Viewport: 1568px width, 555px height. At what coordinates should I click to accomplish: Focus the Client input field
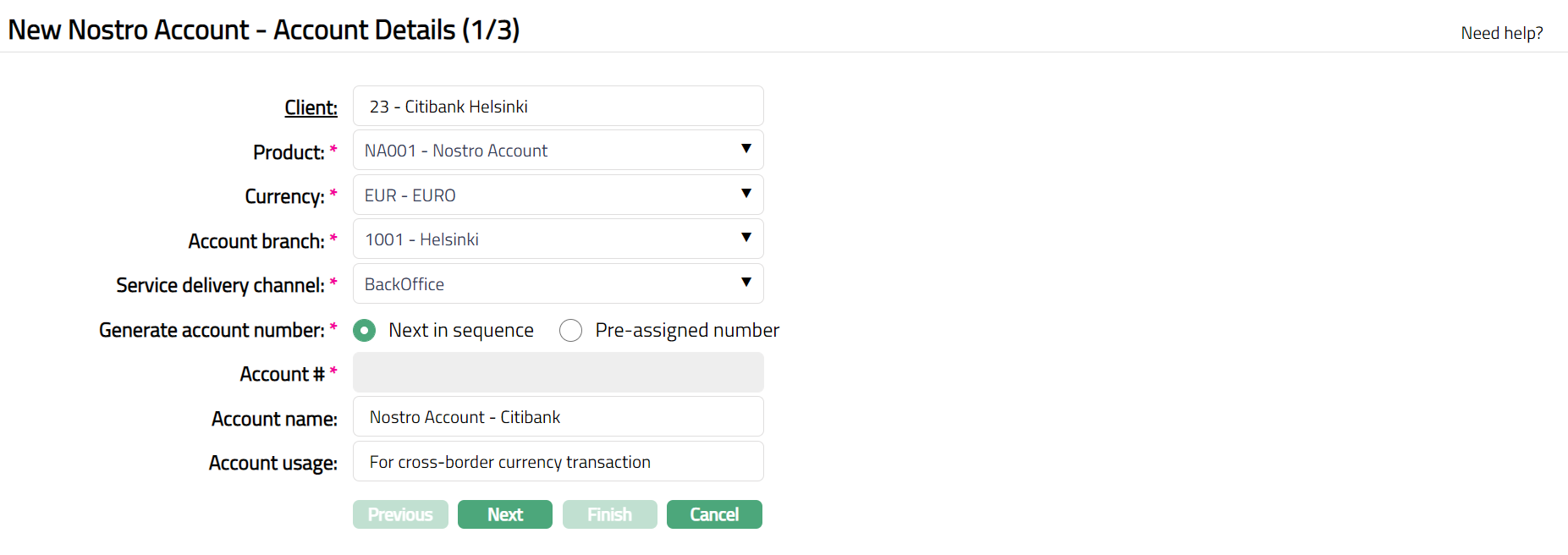coord(557,107)
